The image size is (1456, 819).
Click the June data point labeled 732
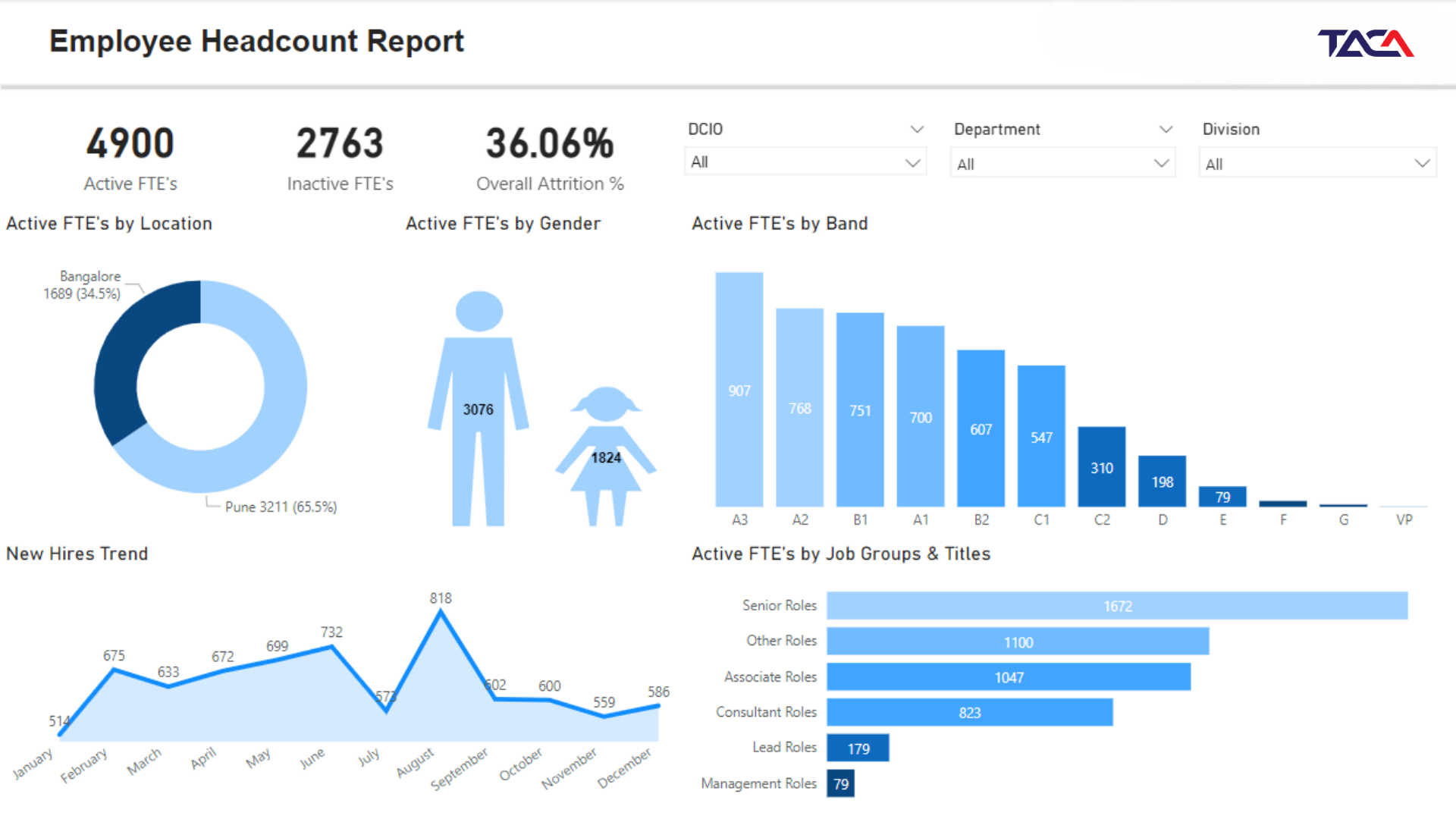pyautogui.click(x=331, y=647)
